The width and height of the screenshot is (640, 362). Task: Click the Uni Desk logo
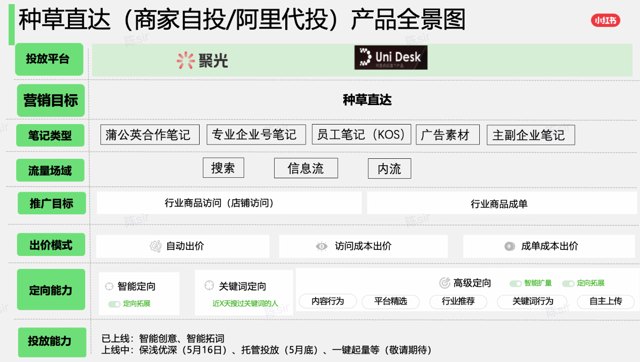pos(391,58)
